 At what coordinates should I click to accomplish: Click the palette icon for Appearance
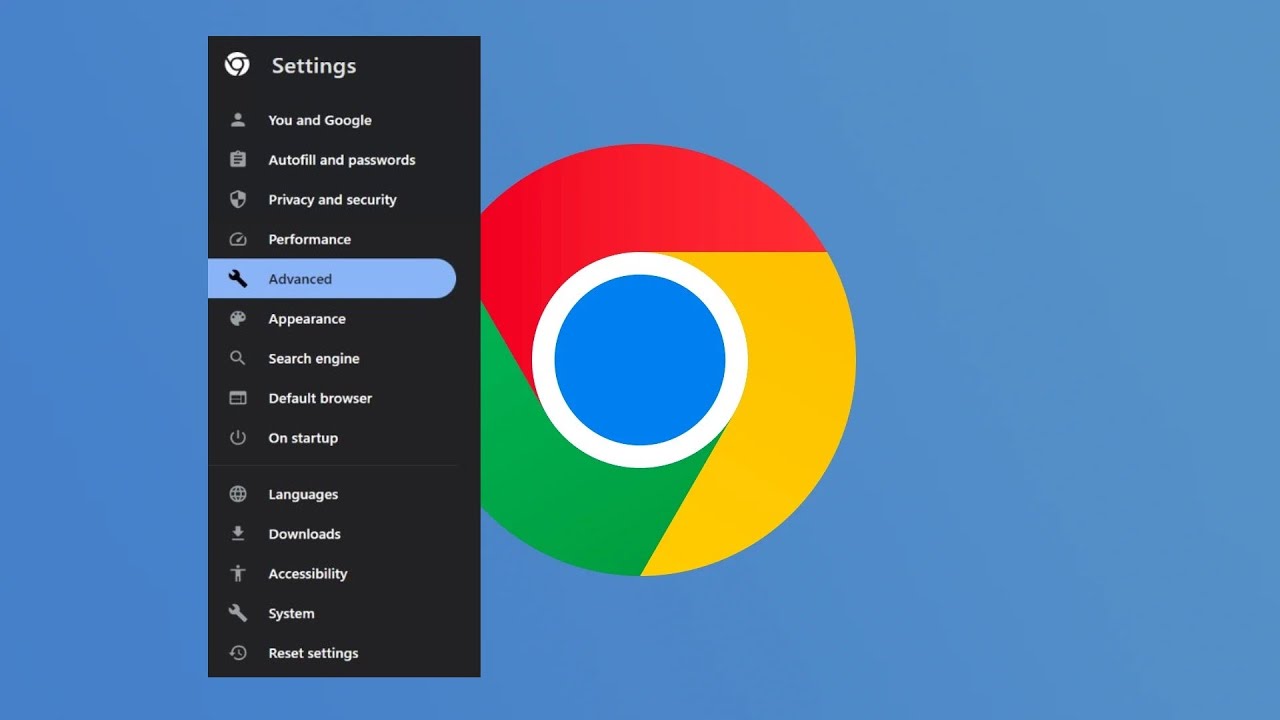pos(237,319)
